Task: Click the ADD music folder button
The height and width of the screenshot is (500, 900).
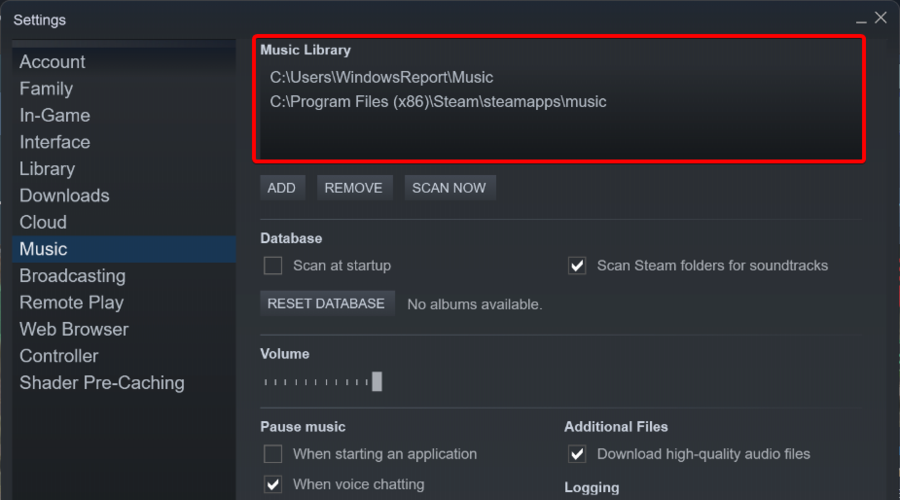Action: coord(282,188)
